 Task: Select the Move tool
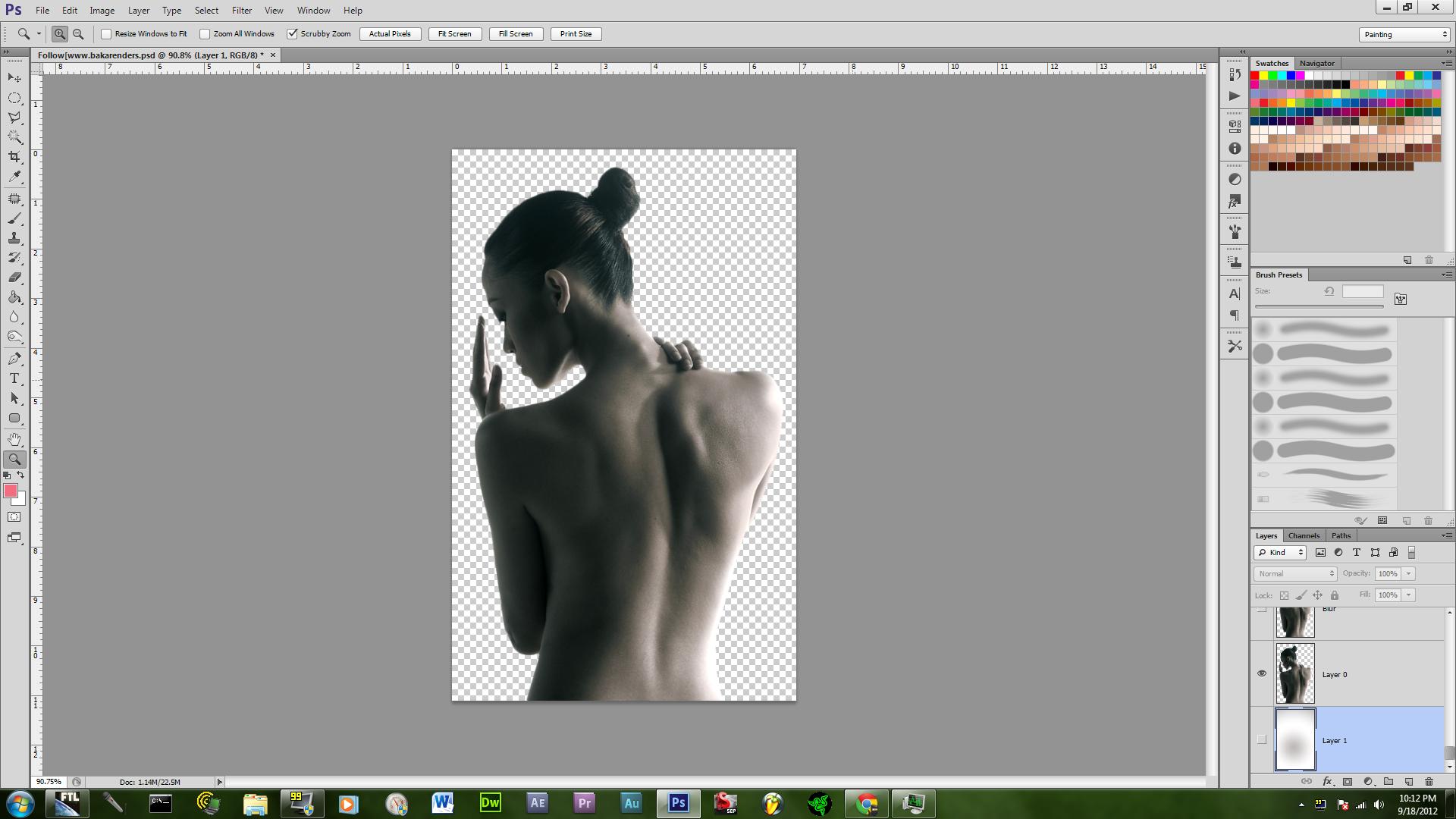14,78
